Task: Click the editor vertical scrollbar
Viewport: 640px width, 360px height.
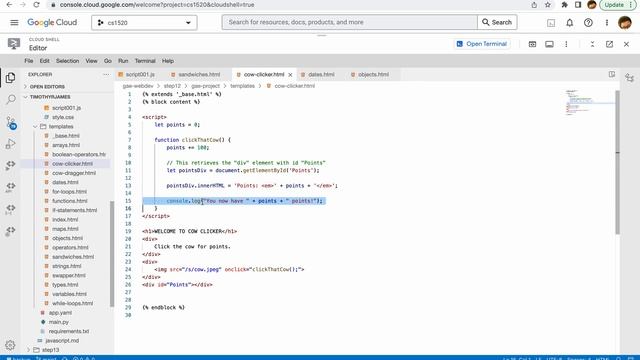Action: [x=618, y=162]
